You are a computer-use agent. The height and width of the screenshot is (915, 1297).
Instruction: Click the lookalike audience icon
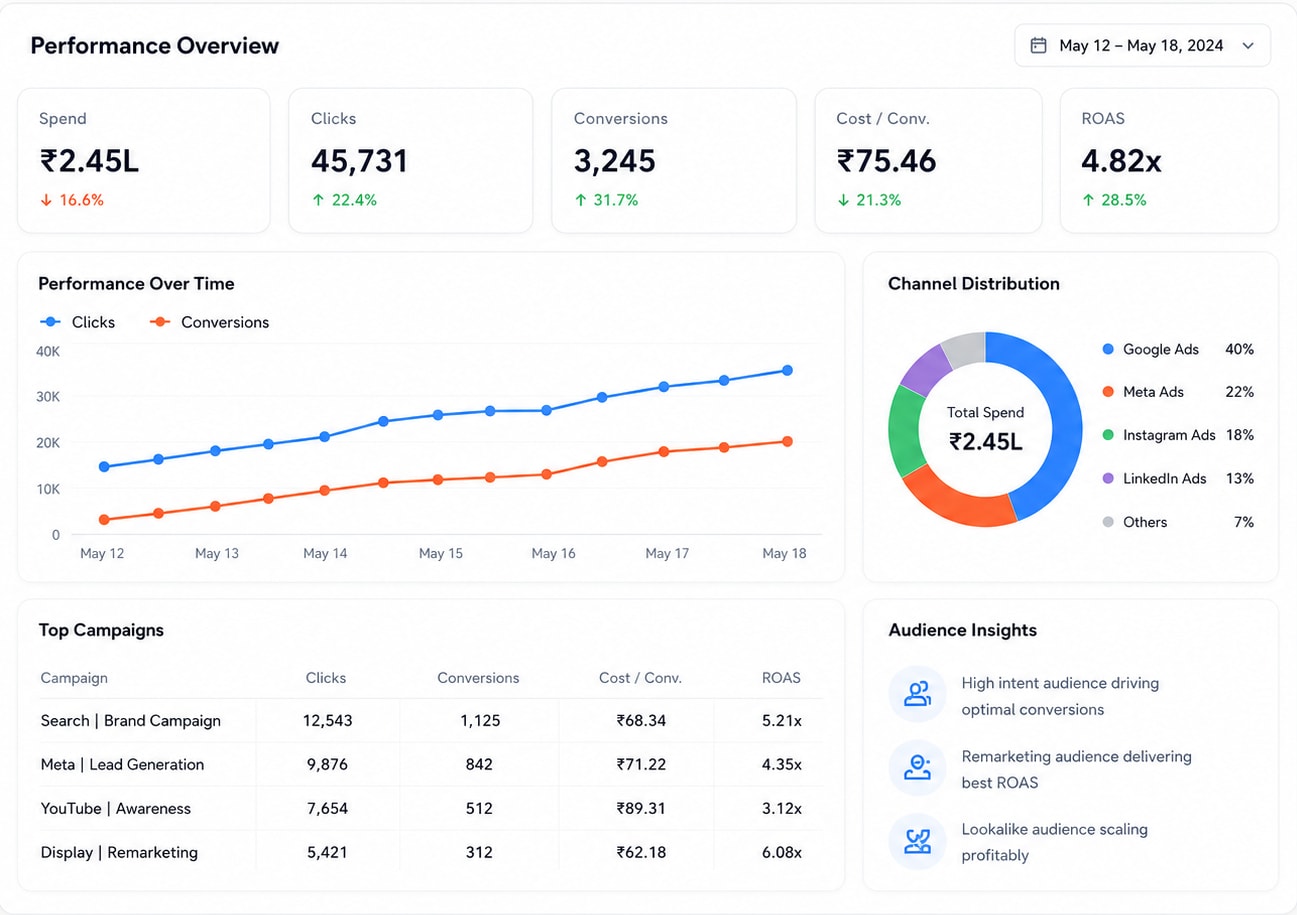click(x=917, y=841)
